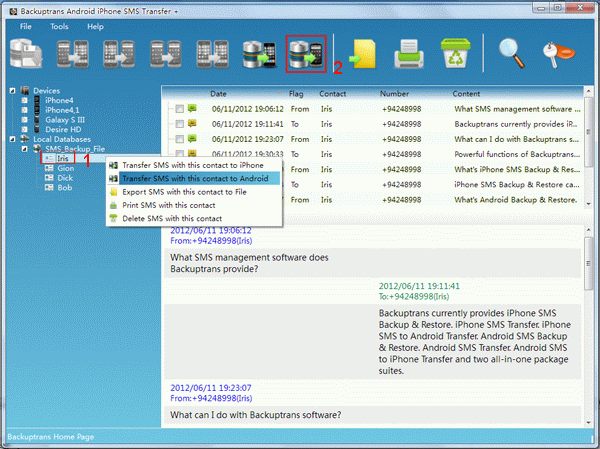Click the green message icon in 19:06:12 row

(x=192, y=108)
